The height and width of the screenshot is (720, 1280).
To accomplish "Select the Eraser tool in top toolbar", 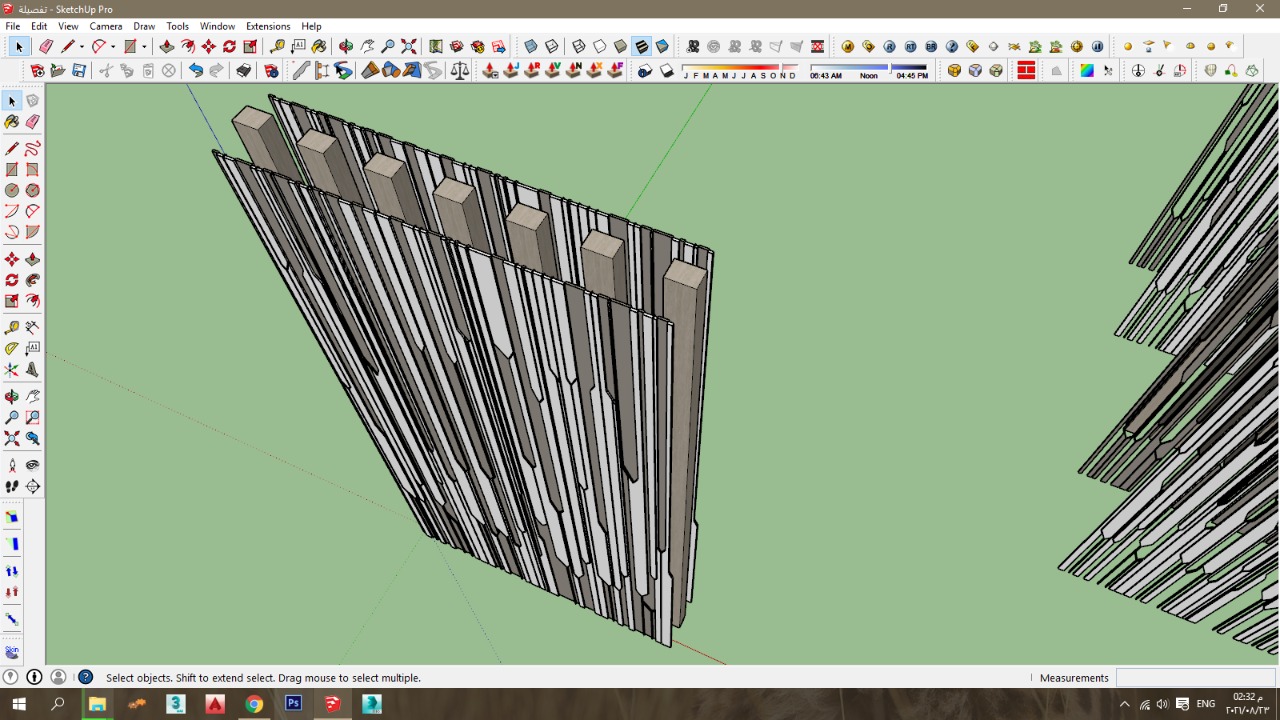I will (46, 47).
